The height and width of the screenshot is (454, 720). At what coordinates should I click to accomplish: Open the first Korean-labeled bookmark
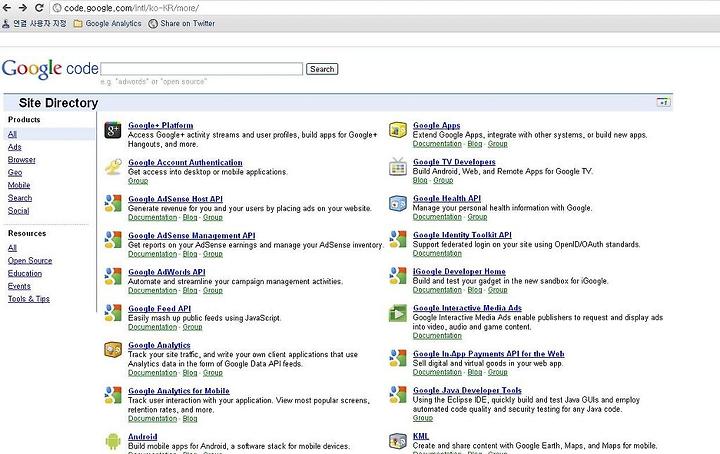point(35,23)
